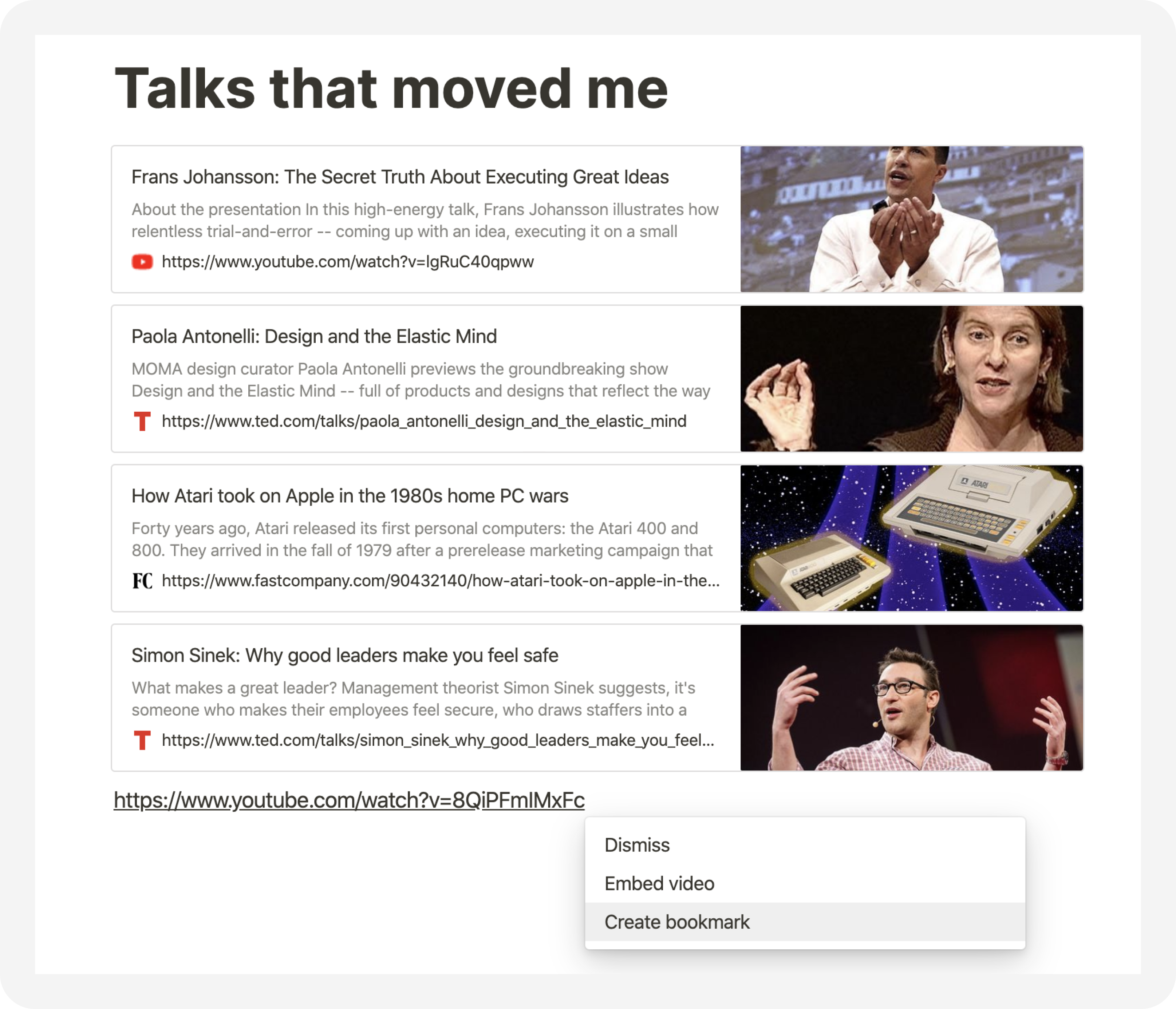Open the Paola Antonelli ted.com URL

coord(424,421)
